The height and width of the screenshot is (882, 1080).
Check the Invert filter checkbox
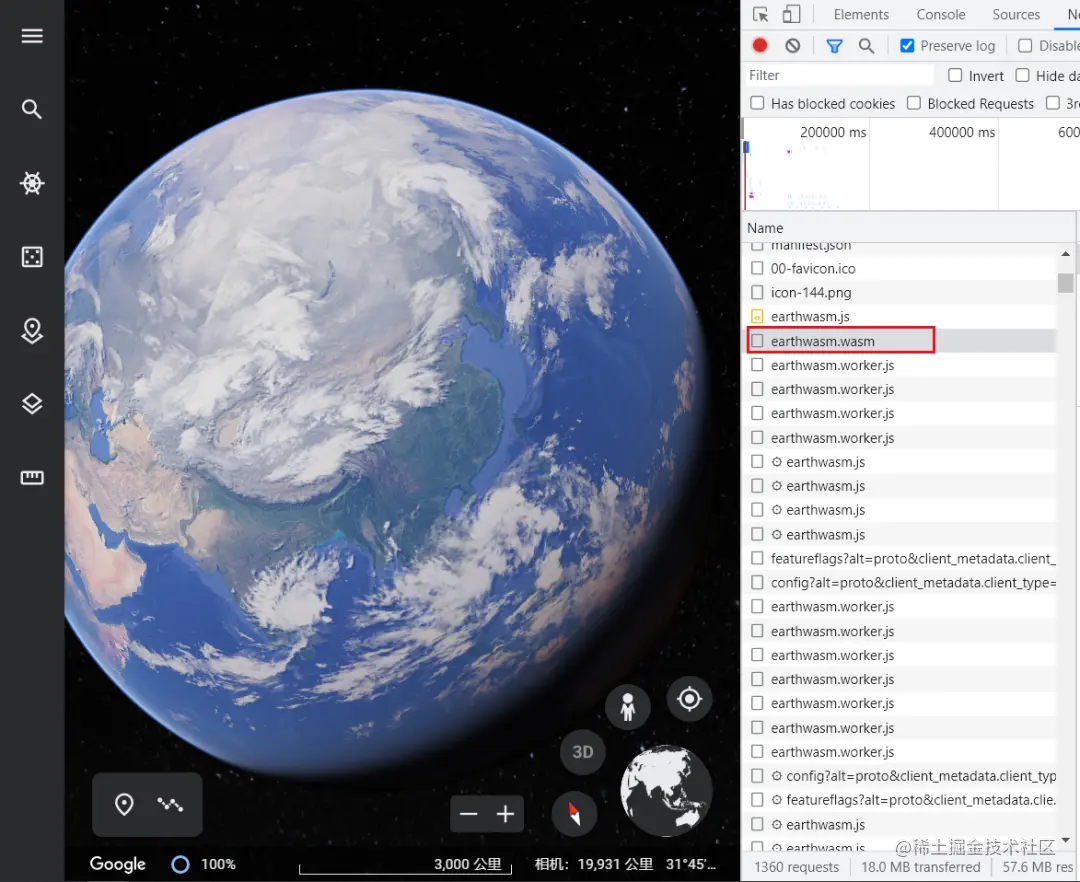[955, 75]
